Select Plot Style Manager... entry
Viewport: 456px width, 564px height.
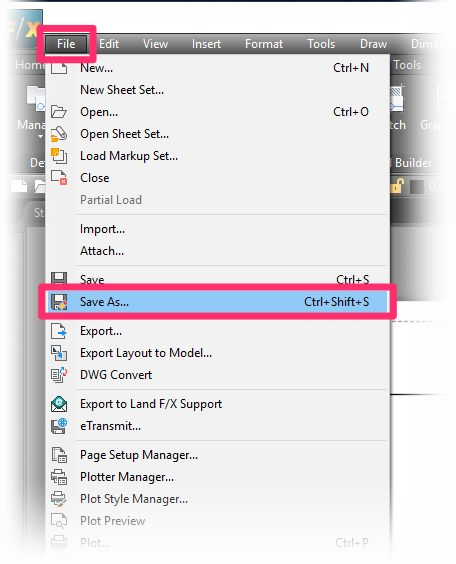(134, 499)
